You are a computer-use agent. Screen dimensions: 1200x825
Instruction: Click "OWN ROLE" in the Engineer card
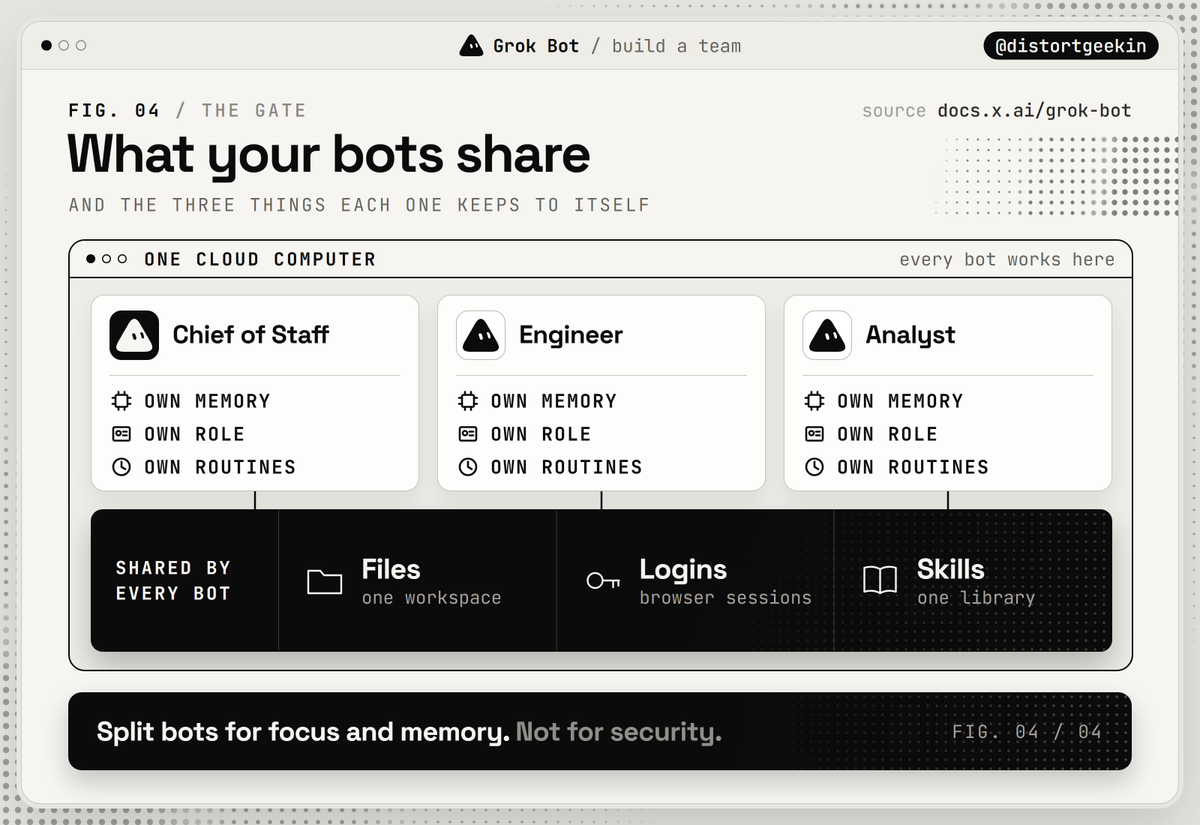pos(541,434)
